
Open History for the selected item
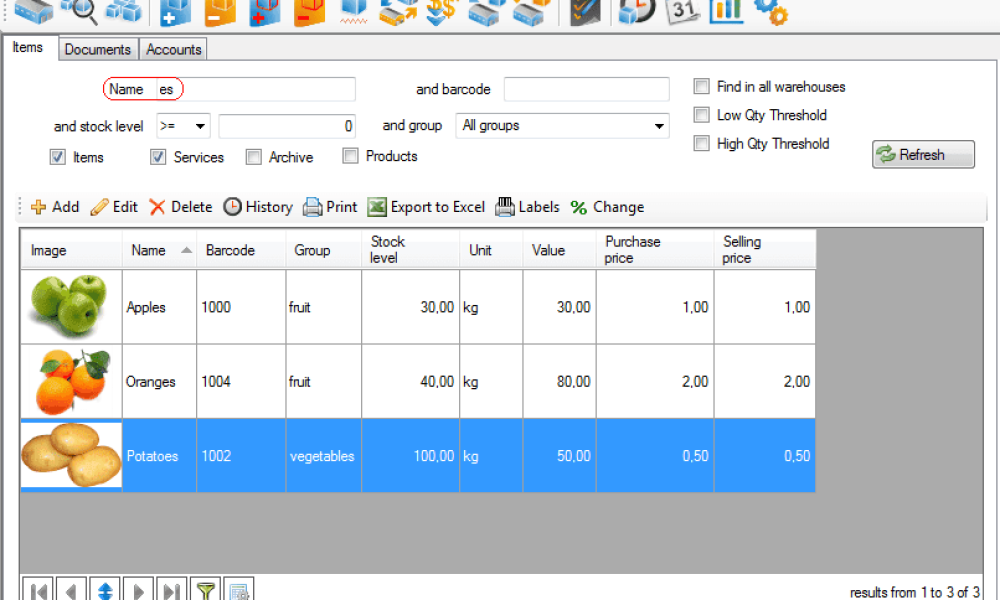coord(258,207)
